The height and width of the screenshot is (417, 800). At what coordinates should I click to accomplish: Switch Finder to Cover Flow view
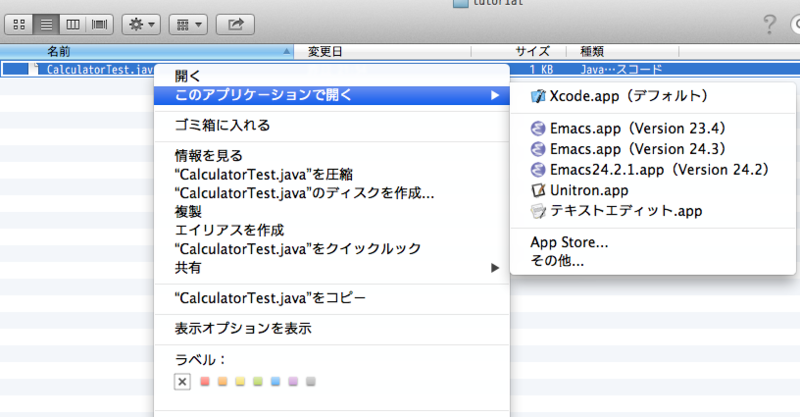tap(100, 24)
